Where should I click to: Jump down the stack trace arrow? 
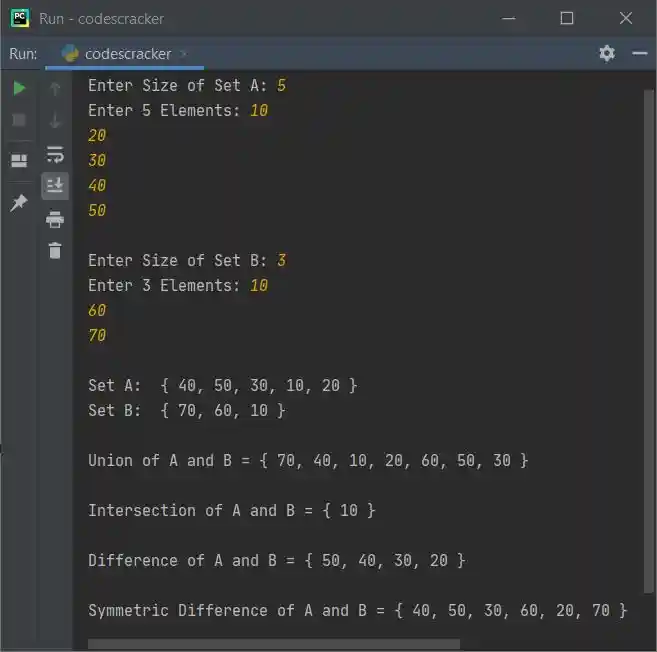55,120
